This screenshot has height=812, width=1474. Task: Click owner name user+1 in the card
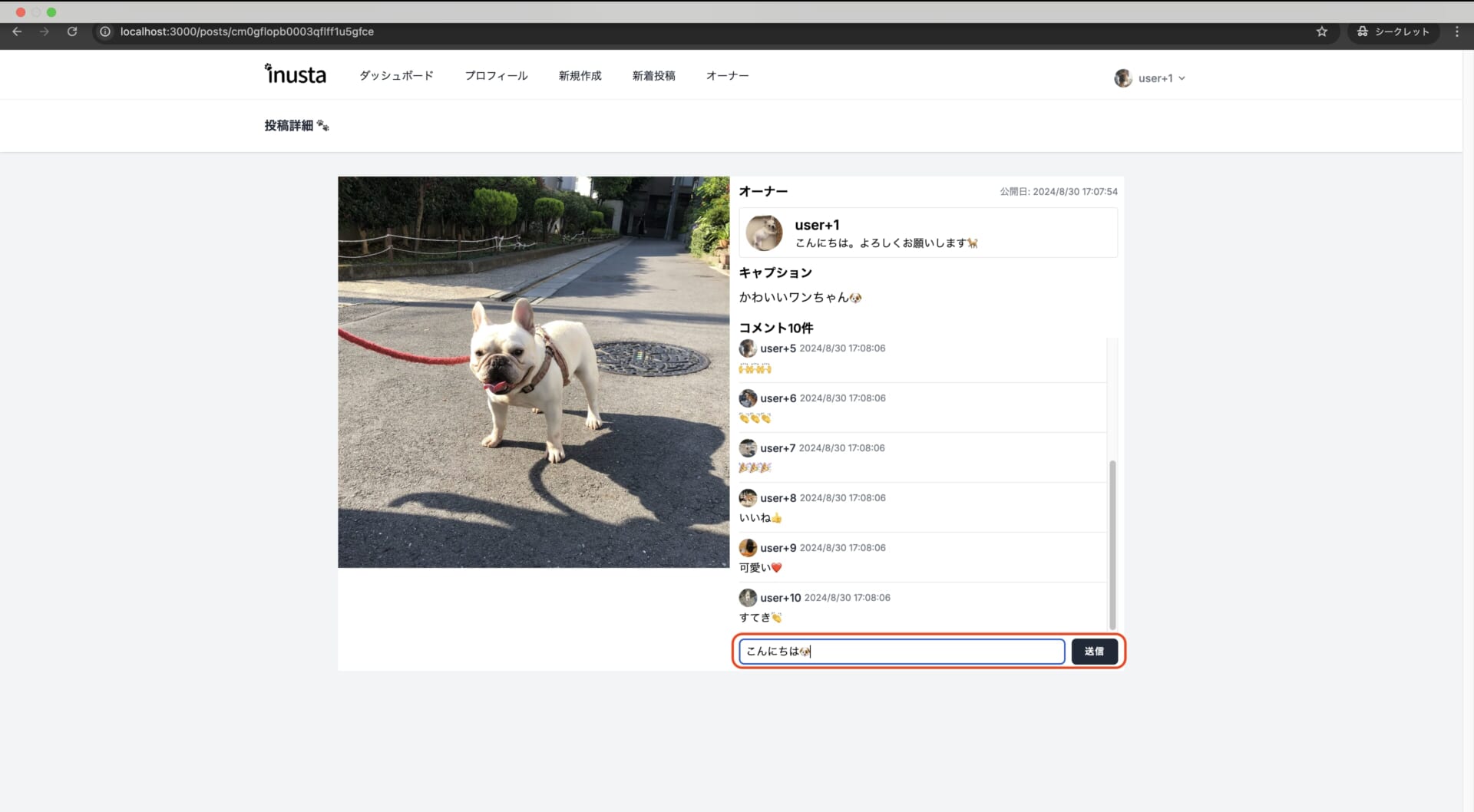[x=817, y=225]
